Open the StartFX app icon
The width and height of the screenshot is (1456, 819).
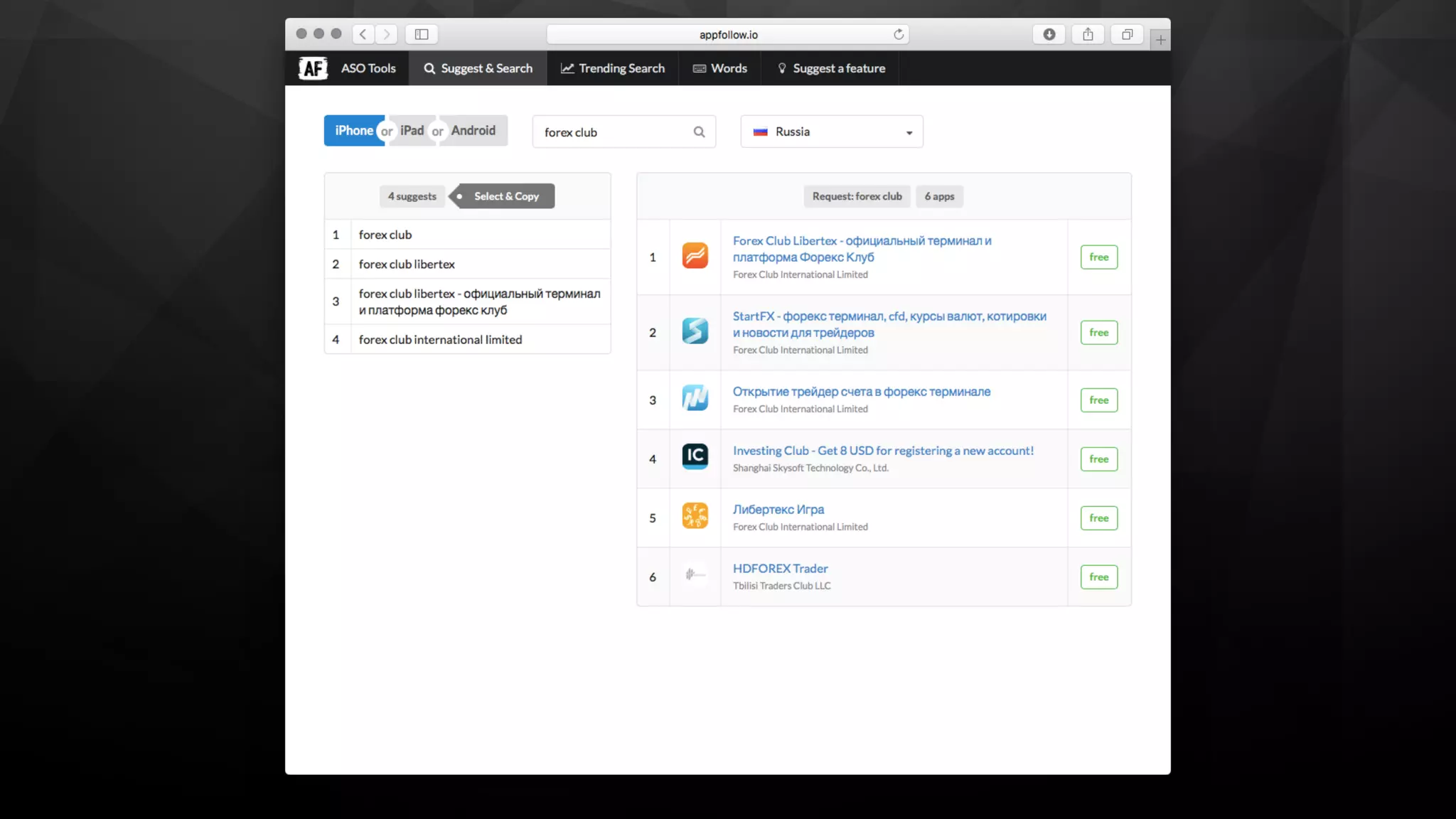(695, 331)
